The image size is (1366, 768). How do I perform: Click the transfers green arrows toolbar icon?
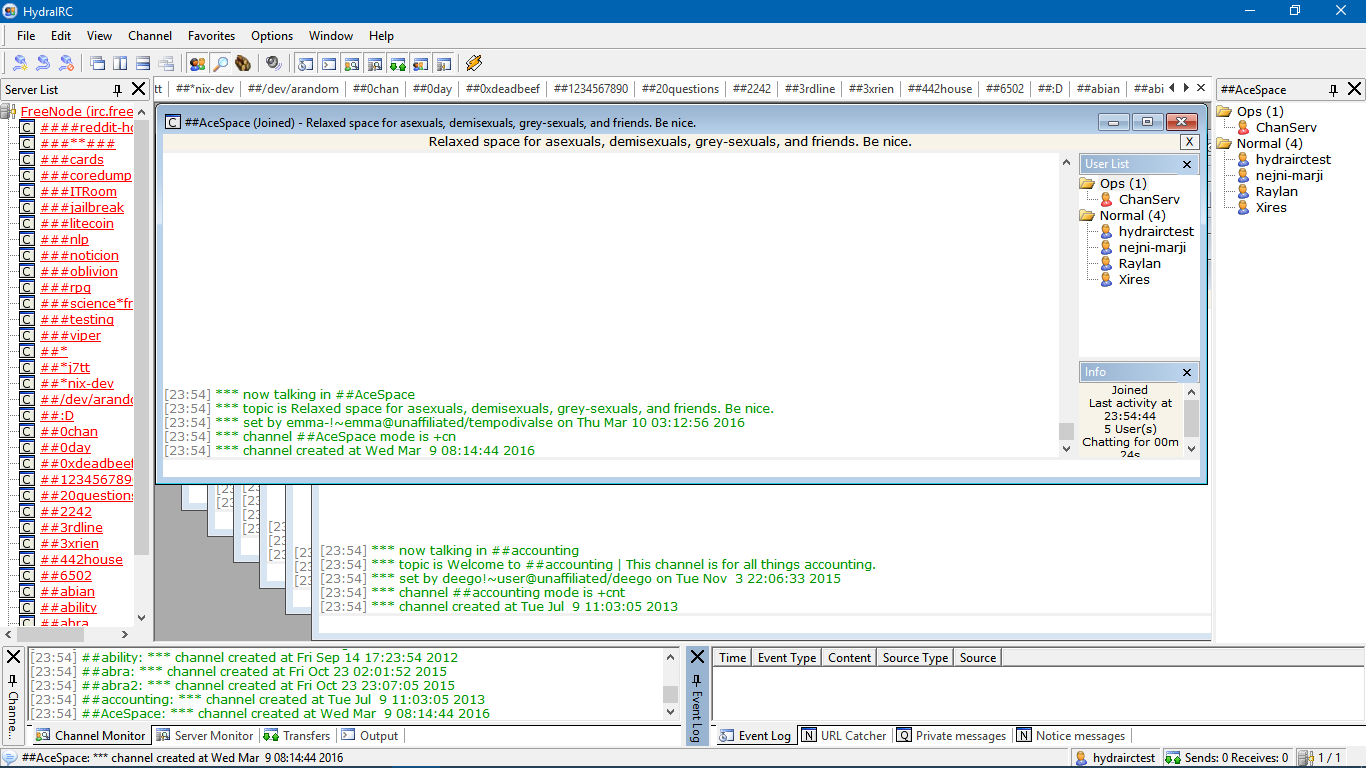[397, 63]
